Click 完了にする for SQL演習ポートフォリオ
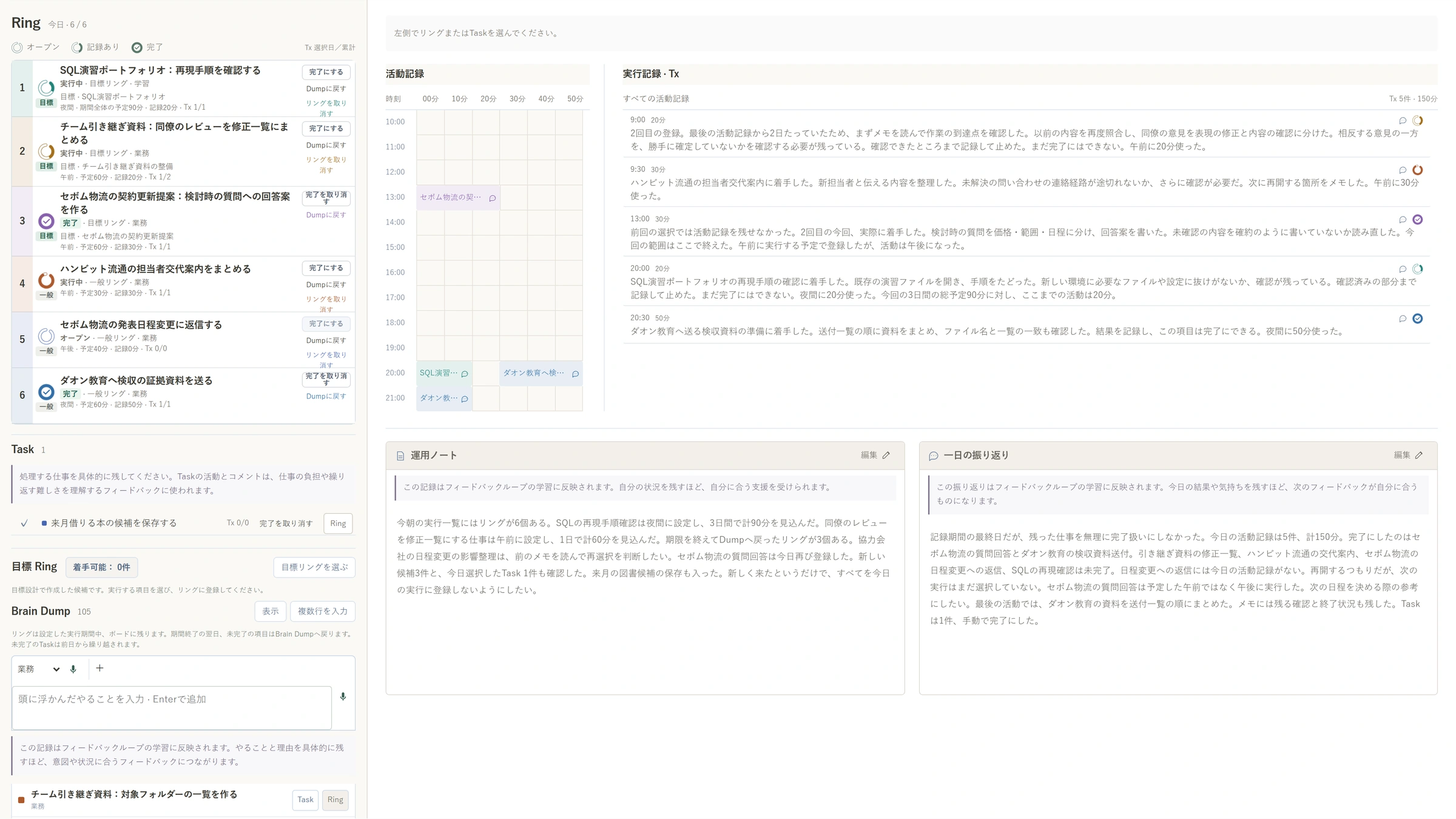This screenshot has width=1456, height=819. point(326,72)
